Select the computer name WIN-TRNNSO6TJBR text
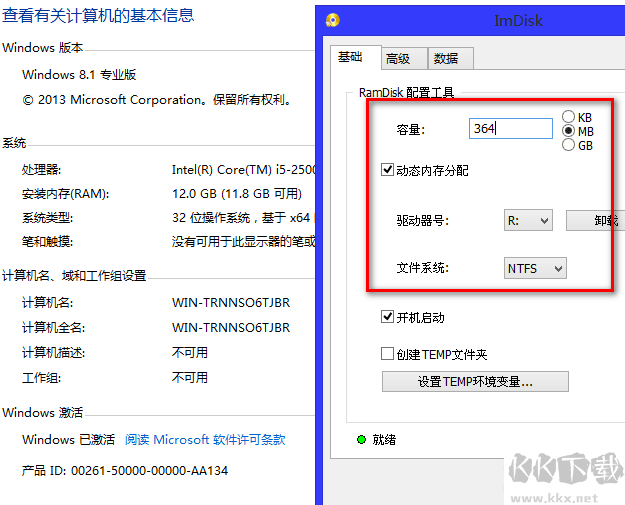This screenshot has height=505, width=625. 231,303
